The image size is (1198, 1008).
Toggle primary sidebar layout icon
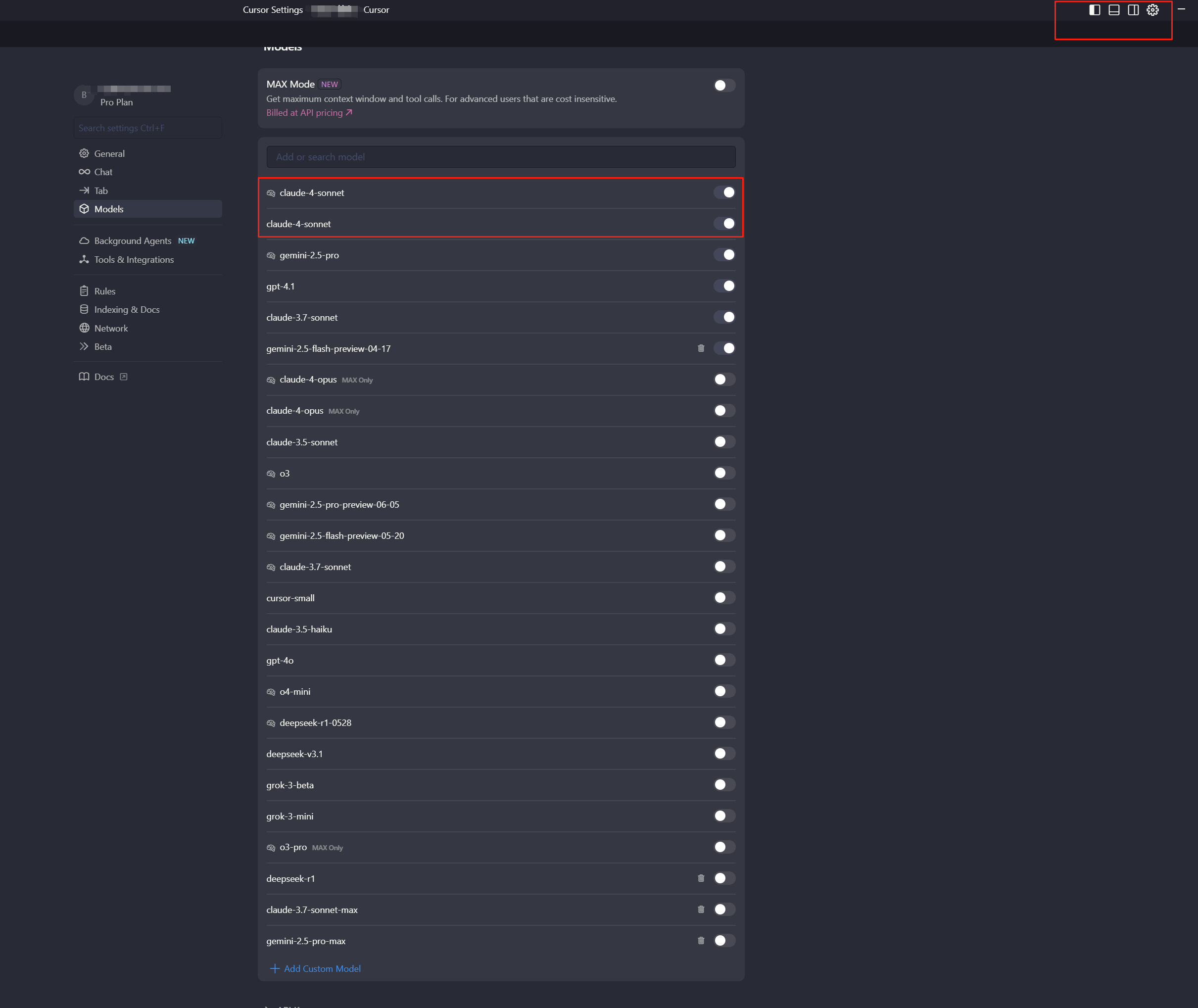point(1094,10)
